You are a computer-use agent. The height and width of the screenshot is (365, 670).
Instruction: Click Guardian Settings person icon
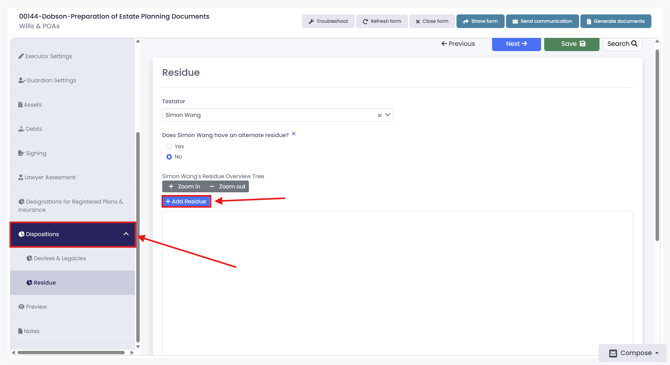click(x=21, y=80)
